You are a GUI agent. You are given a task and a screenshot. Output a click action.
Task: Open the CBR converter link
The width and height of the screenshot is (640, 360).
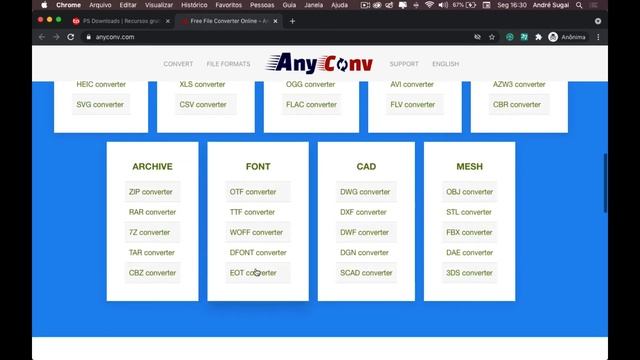click(x=517, y=104)
